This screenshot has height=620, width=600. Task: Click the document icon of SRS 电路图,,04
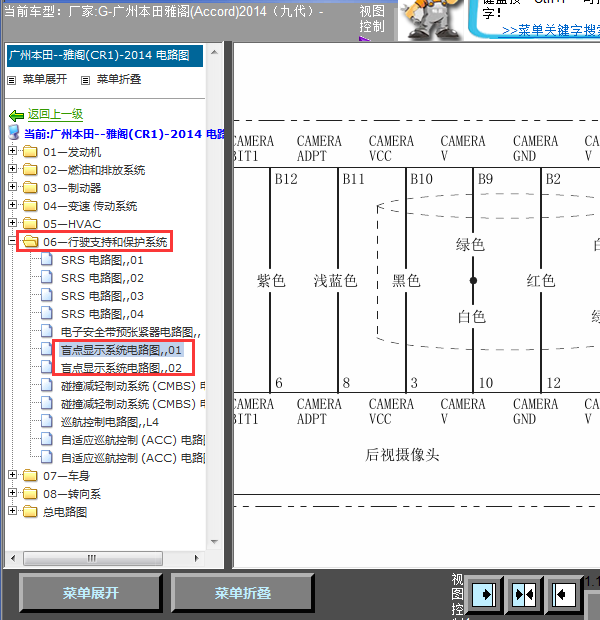(47, 314)
